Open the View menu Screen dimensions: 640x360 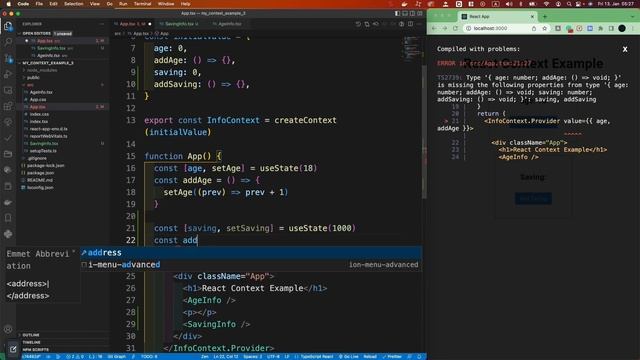(x=95, y=4)
